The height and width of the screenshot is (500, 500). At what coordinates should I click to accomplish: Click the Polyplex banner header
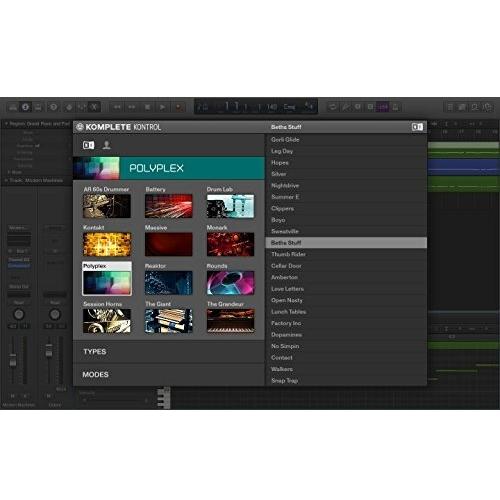click(x=169, y=168)
